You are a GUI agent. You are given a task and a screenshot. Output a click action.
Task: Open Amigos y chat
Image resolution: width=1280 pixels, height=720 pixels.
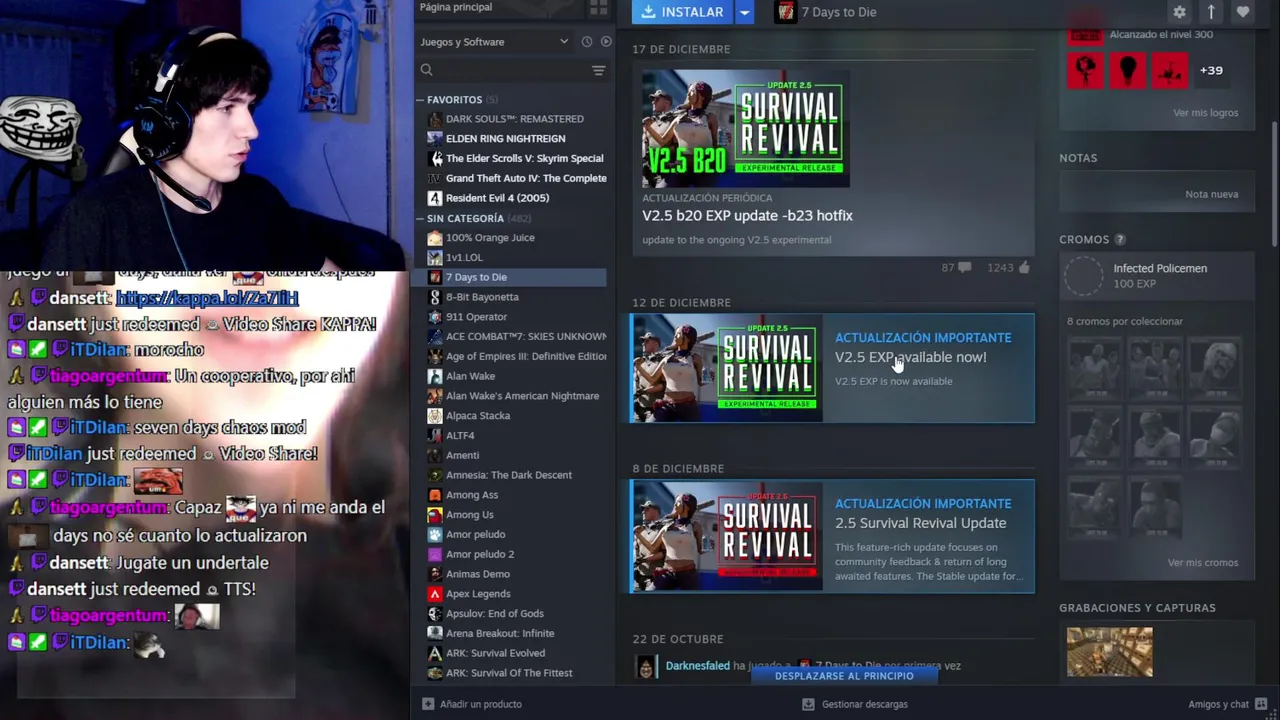[x=1228, y=704]
